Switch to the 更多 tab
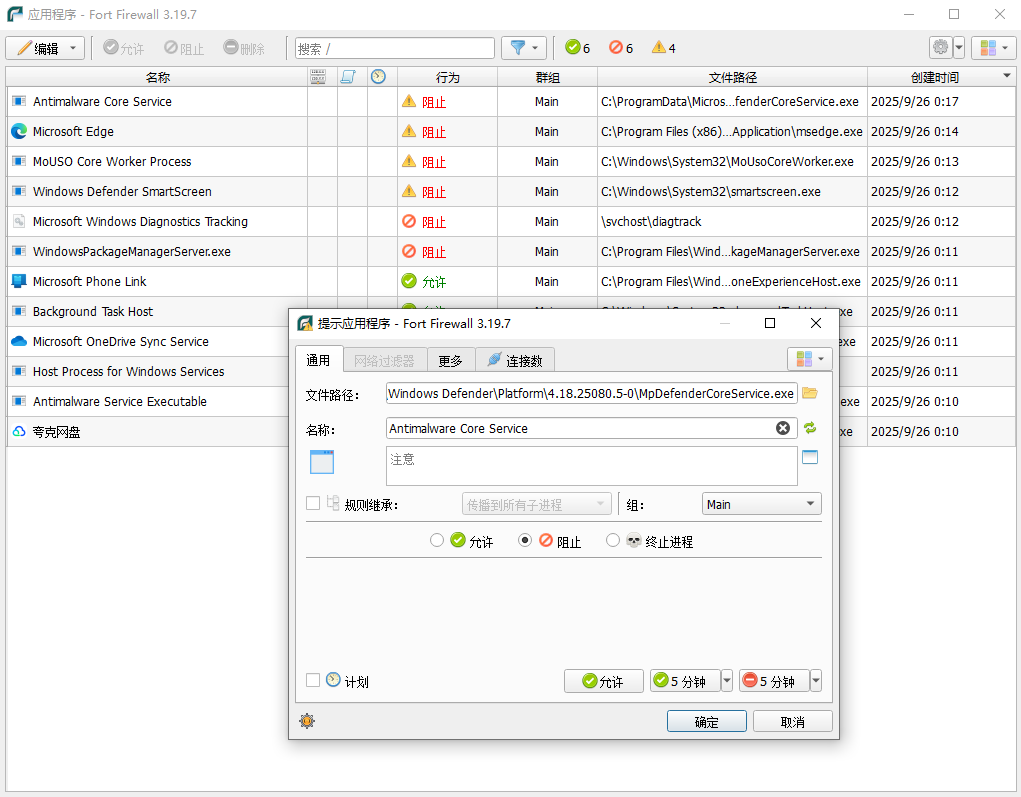 450,361
